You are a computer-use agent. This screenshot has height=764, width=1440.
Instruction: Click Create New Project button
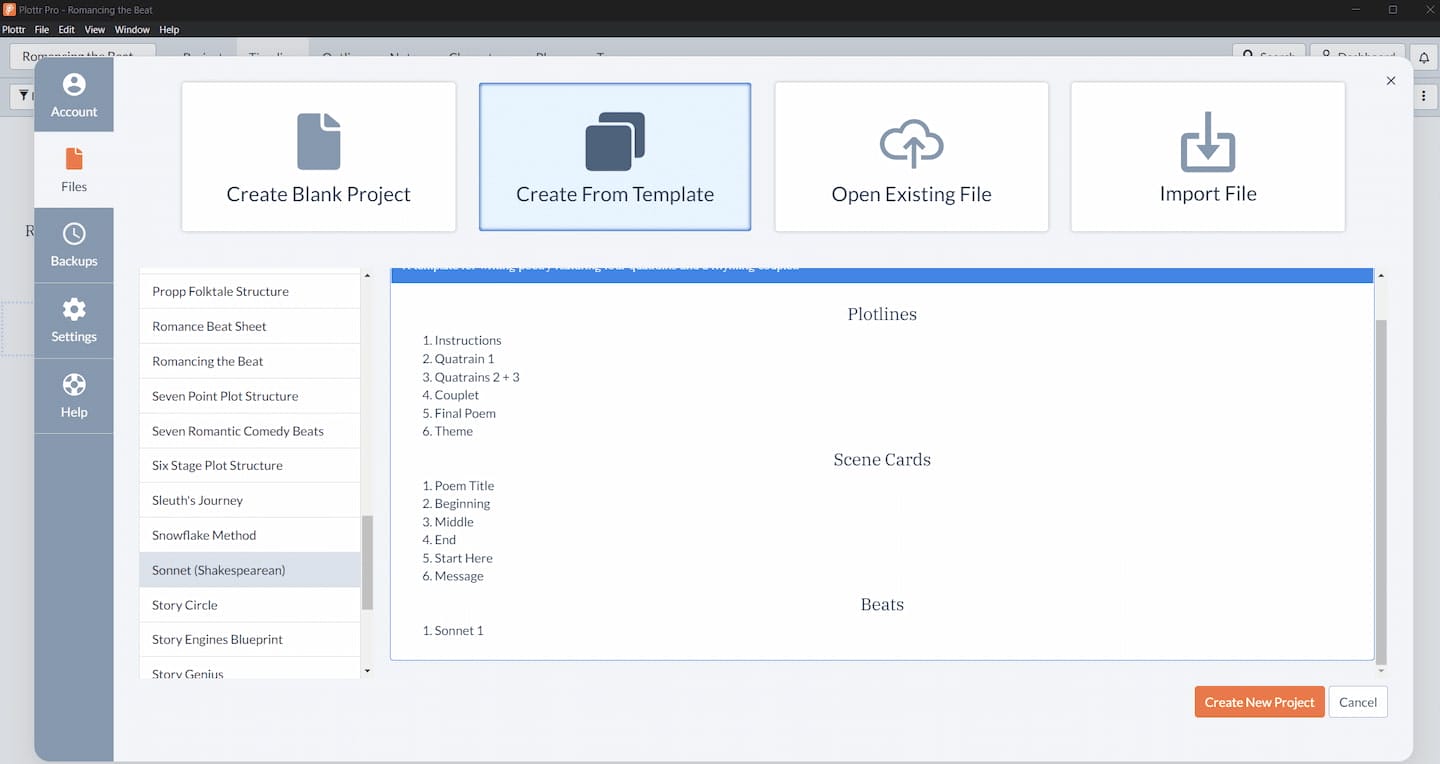pos(1260,702)
